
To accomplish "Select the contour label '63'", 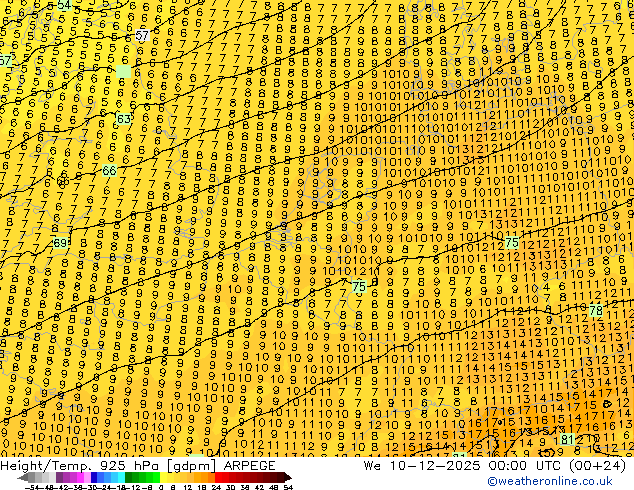I will (123, 119).
